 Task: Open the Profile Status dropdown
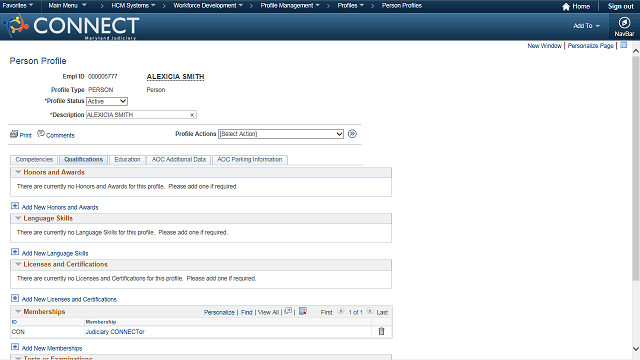tap(107, 101)
